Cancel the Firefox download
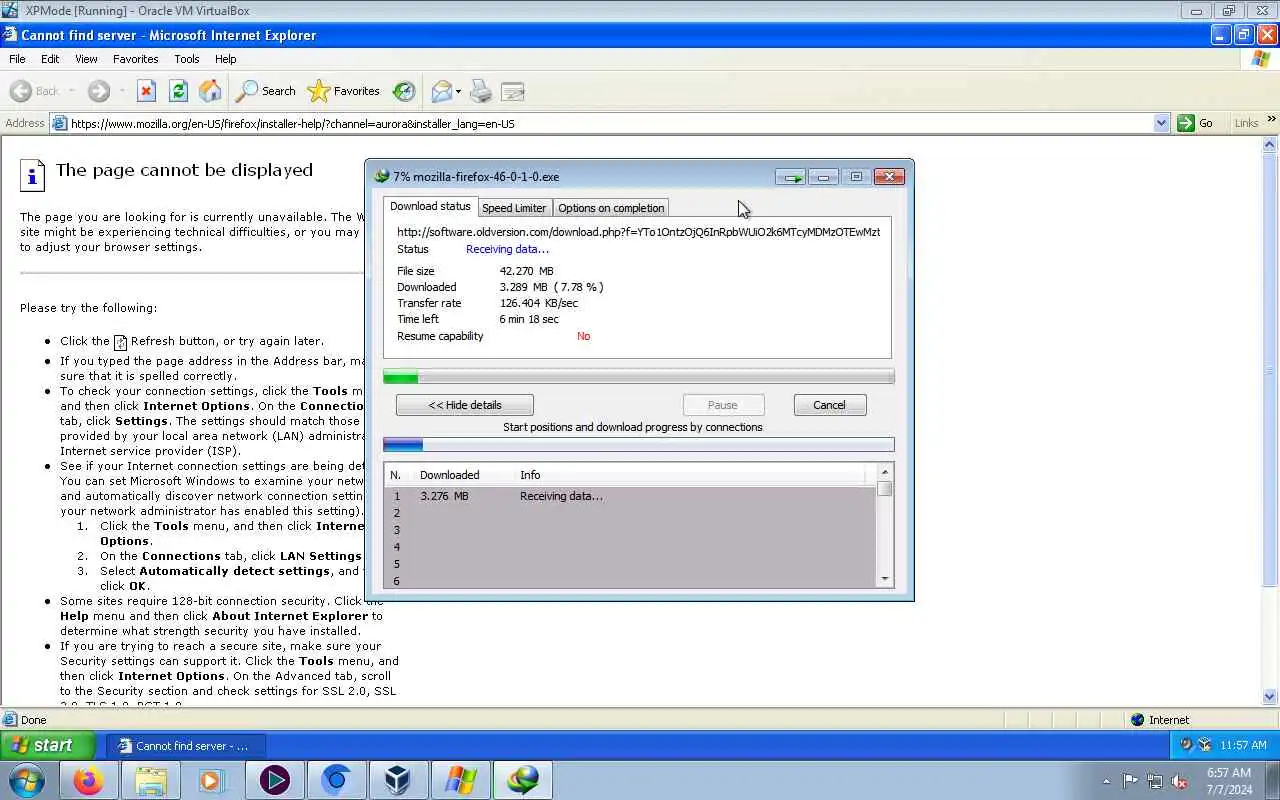 (x=829, y=405)
